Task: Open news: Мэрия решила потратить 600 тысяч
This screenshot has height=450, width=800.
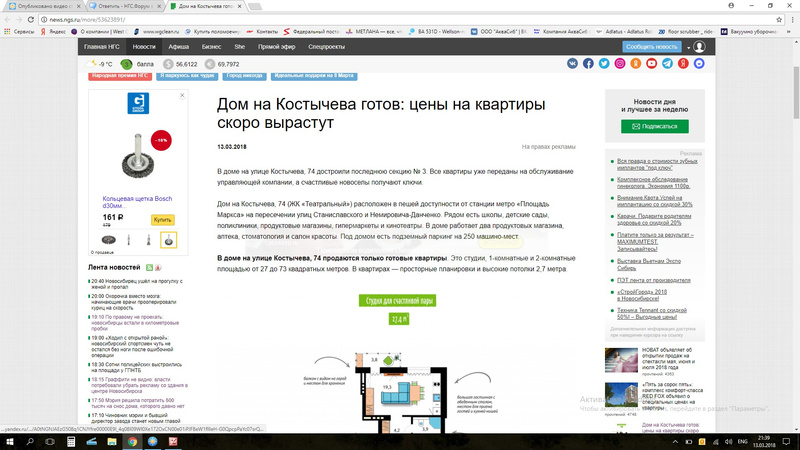Action: coord(137,403)
